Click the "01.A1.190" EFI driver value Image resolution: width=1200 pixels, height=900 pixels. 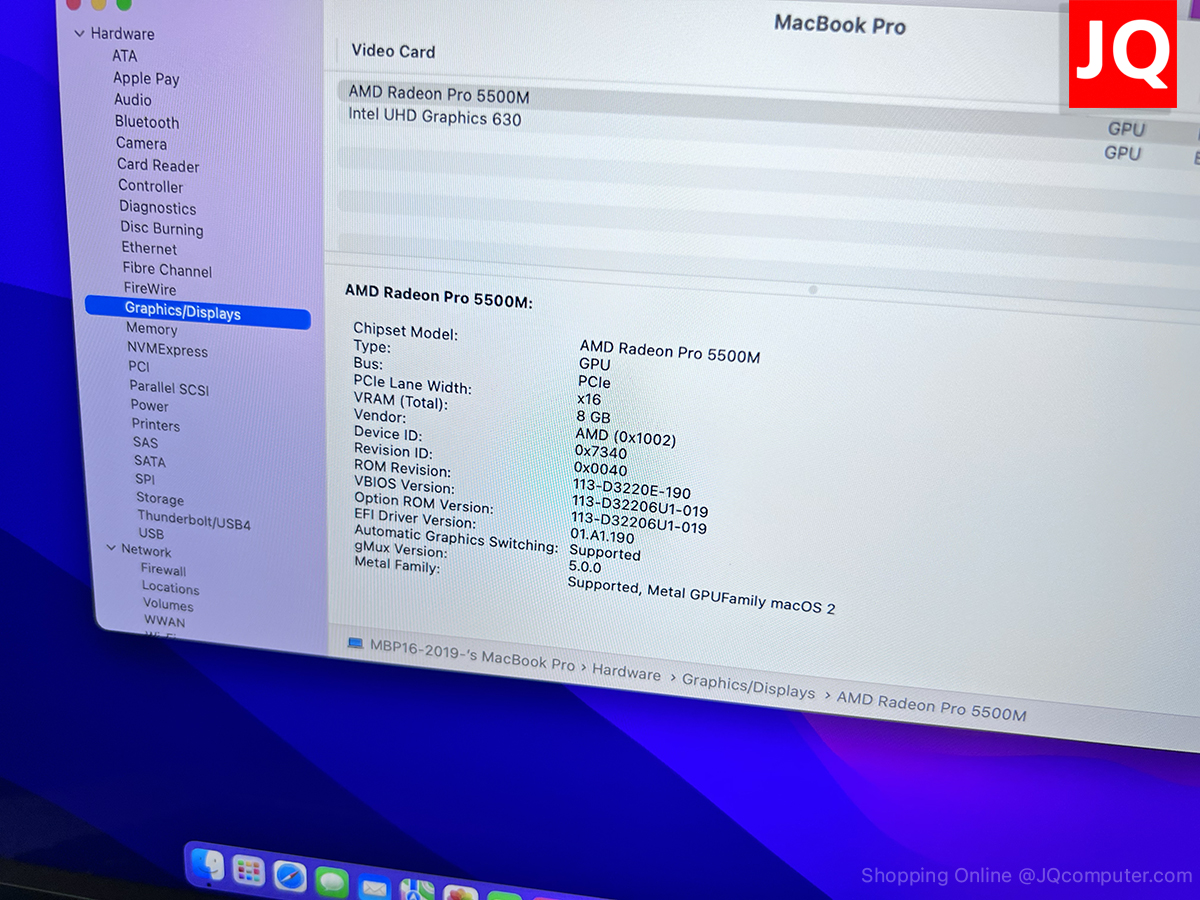(x=602, y=536)
